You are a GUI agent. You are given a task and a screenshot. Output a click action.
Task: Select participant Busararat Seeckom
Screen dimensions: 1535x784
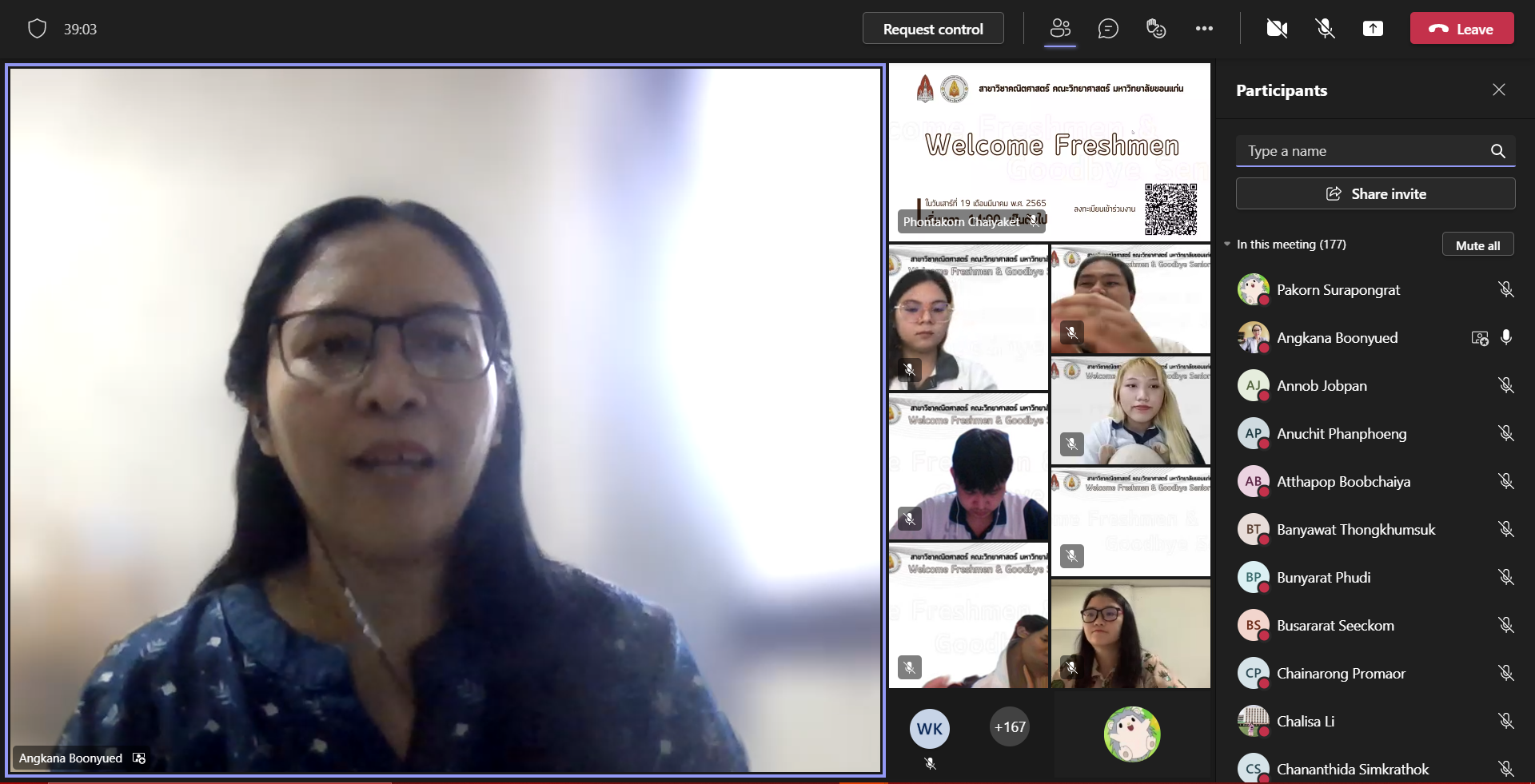pos(1375,625)
